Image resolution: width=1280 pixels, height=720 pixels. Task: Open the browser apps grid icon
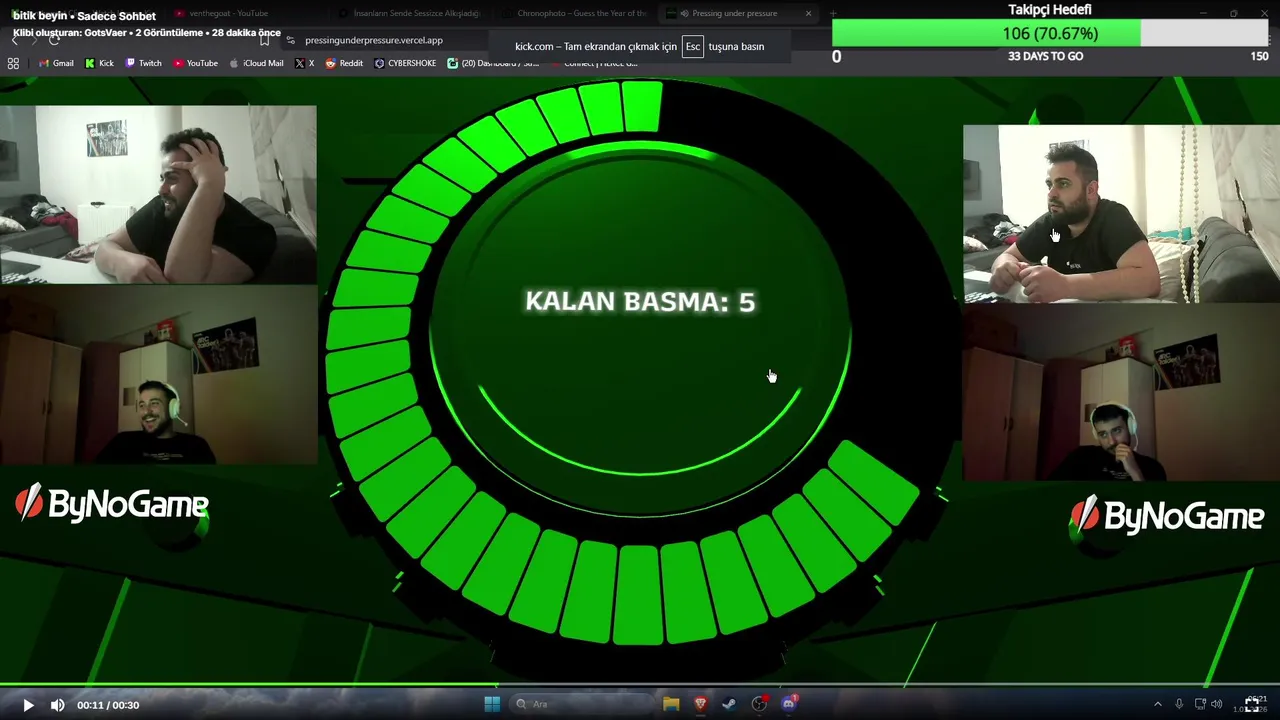pyautogui.click(x=13, y=63)
